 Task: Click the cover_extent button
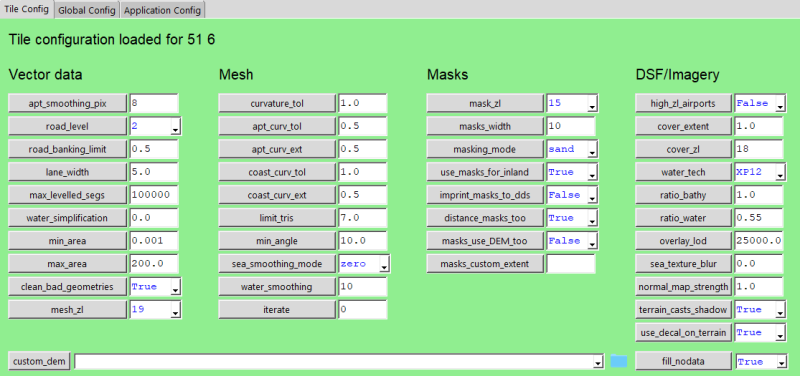(683, 127)
